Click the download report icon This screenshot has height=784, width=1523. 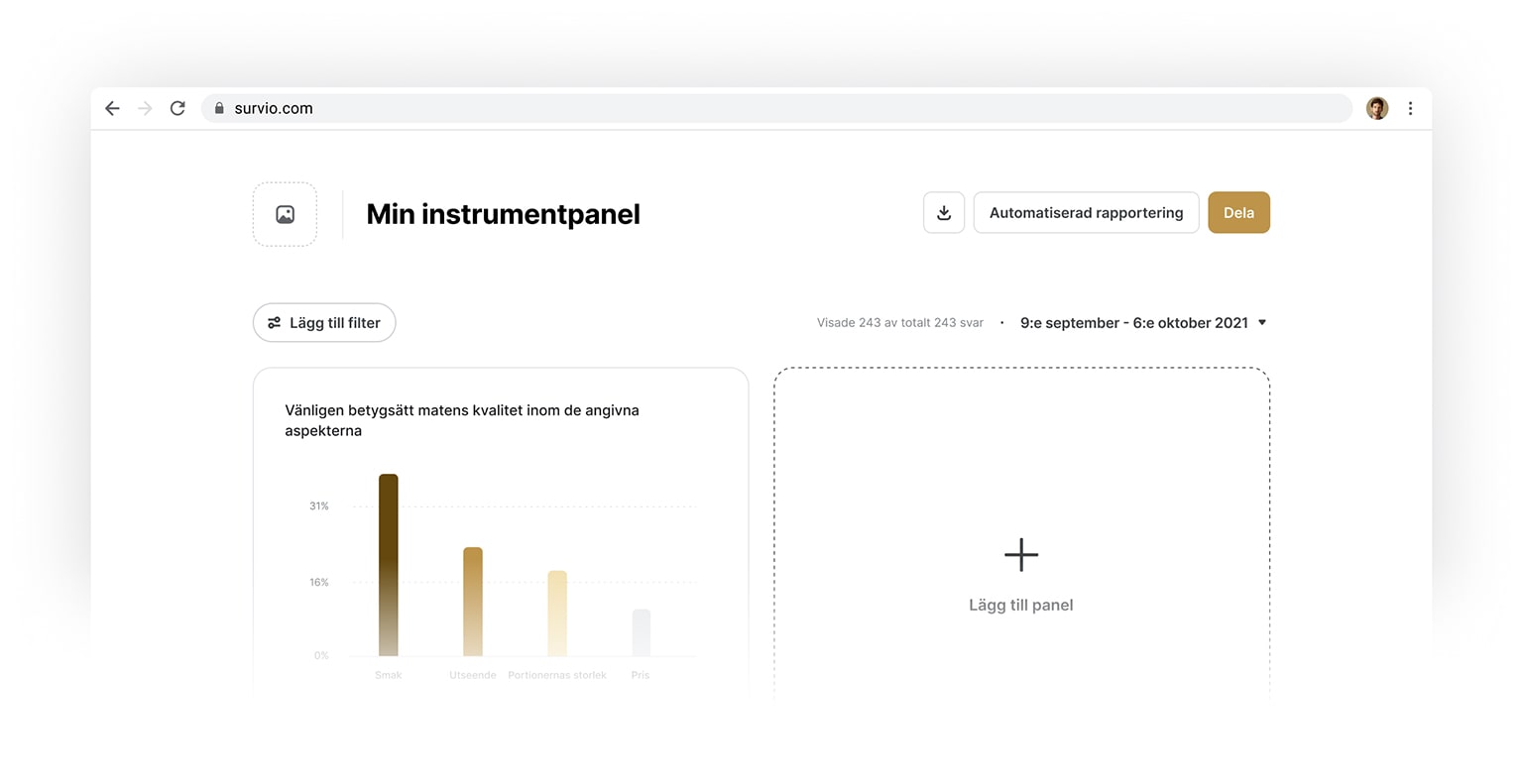pos(943,212)
